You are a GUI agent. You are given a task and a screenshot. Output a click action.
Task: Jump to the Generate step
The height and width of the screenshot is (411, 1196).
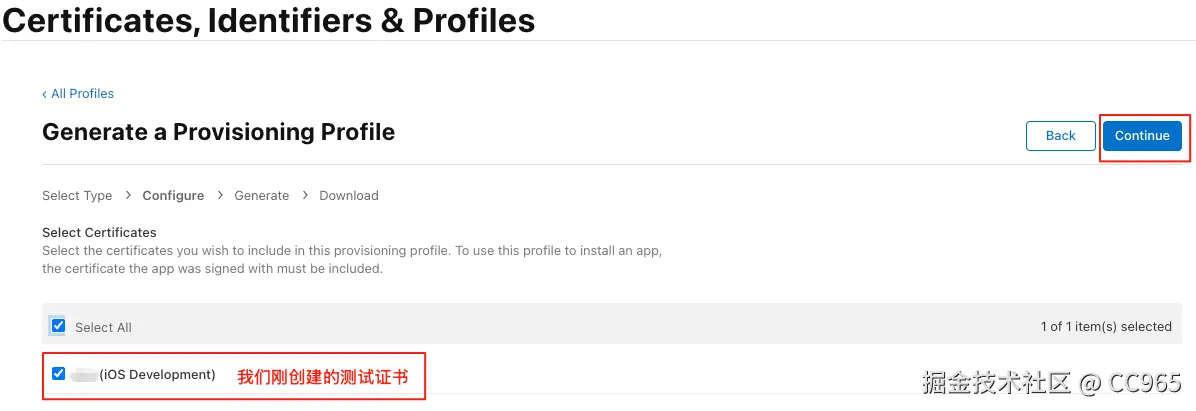click(262, 196)
